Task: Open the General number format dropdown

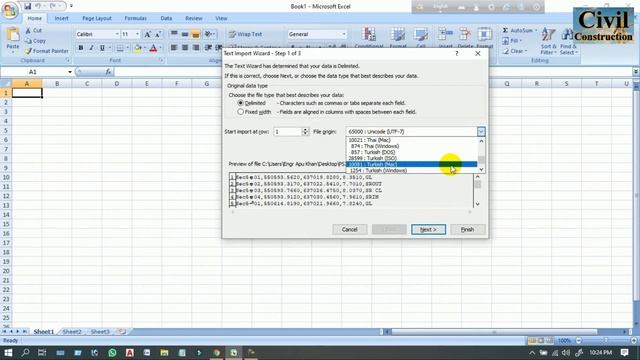Action: 344,34
